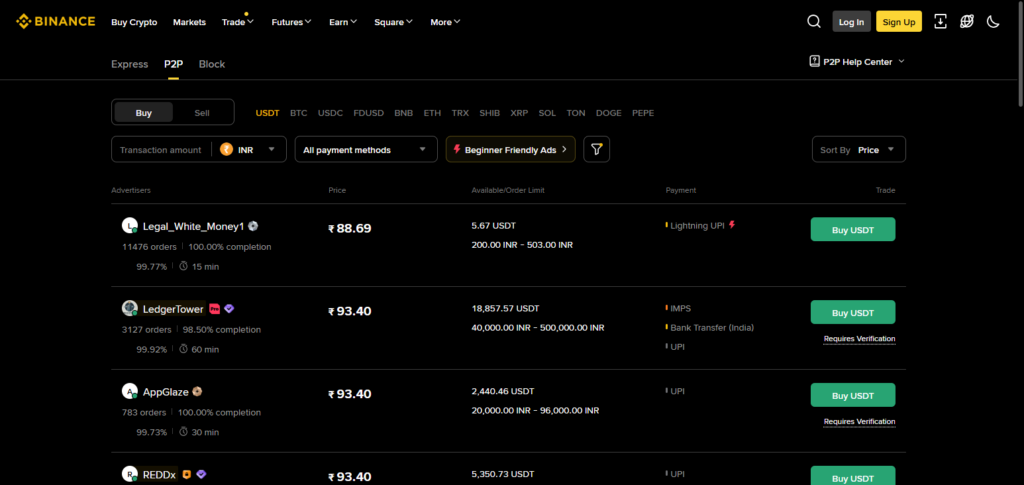Expand the P2P Help Center dropdown

[902, 61]
